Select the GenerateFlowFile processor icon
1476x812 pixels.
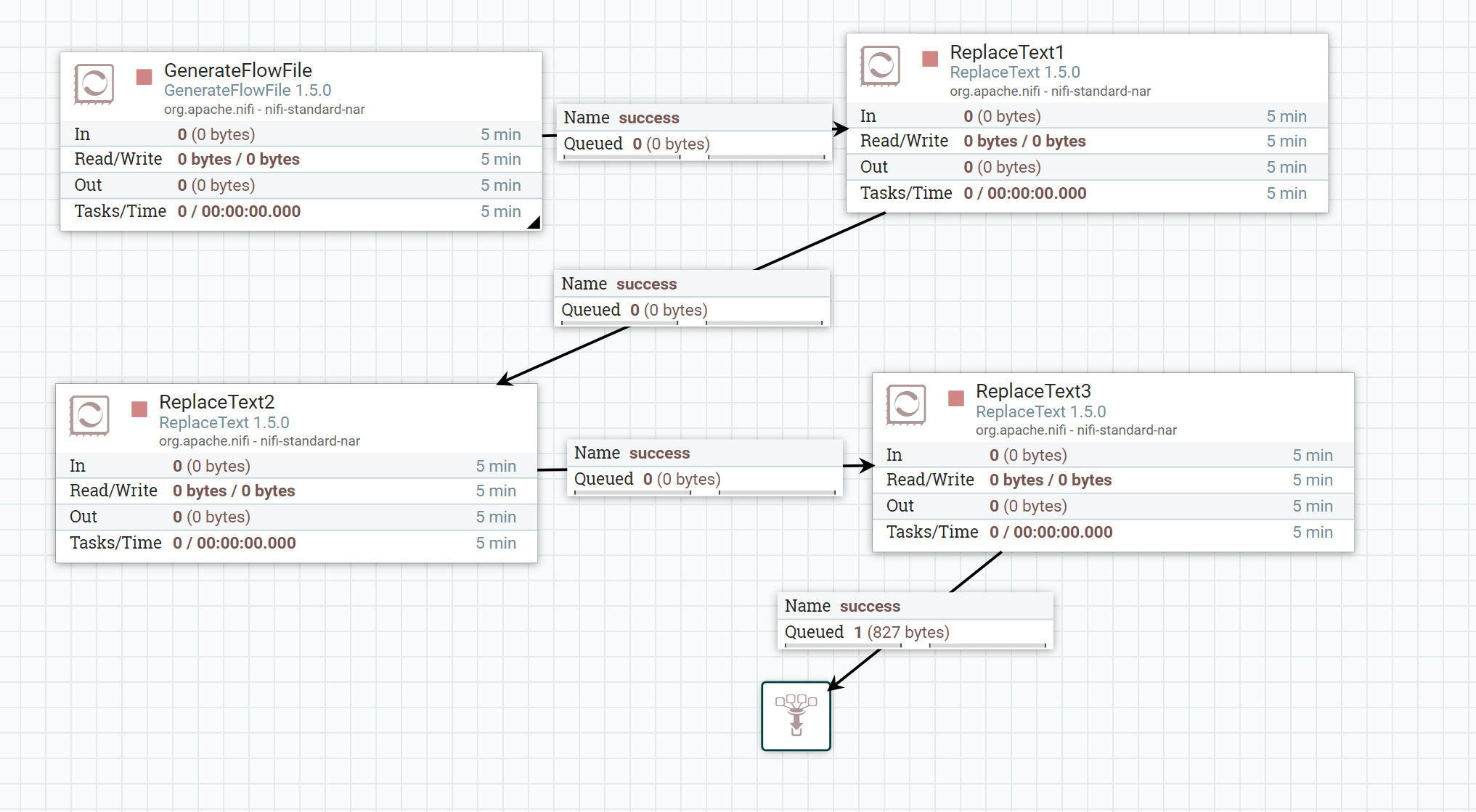[95, 84]
